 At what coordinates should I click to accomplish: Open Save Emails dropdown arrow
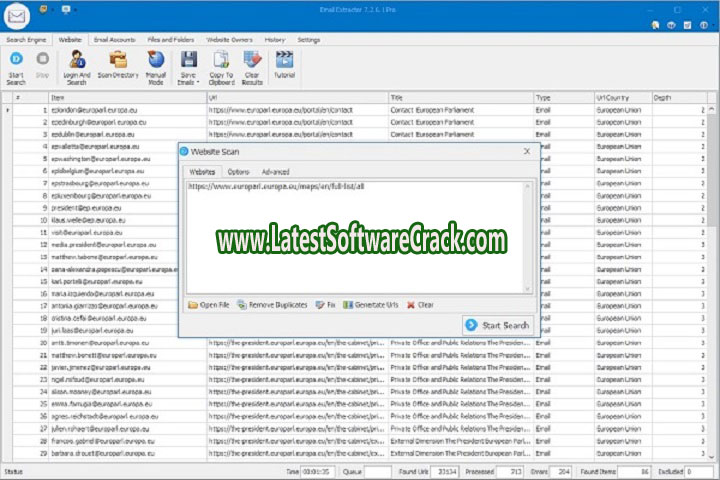point(198,83)
